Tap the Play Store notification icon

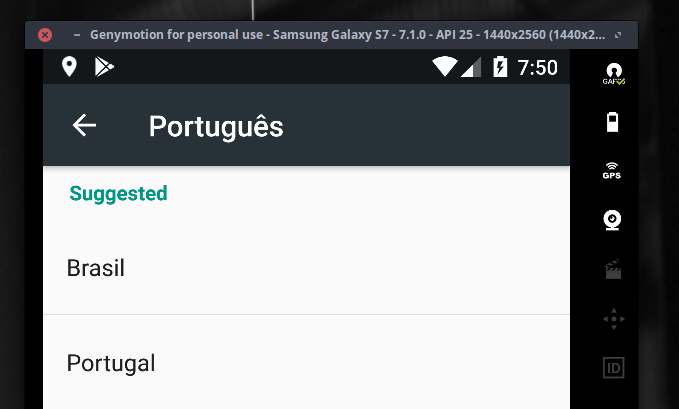(x=104, y=67)
